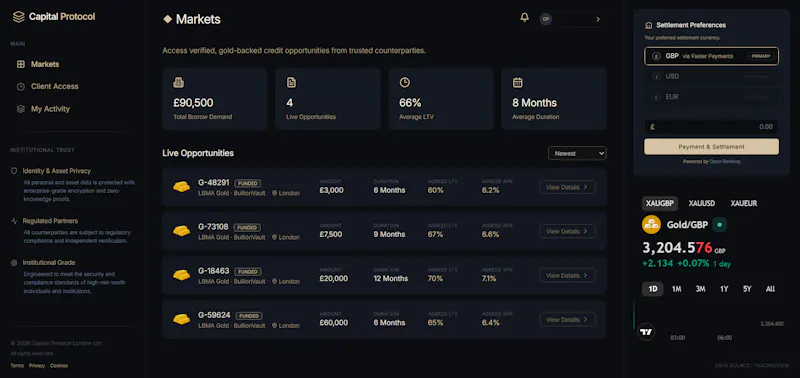Viewport: 800px width, 378px height.
Task: Click the Live Opportunities document icon
Action: pos(291,83)
